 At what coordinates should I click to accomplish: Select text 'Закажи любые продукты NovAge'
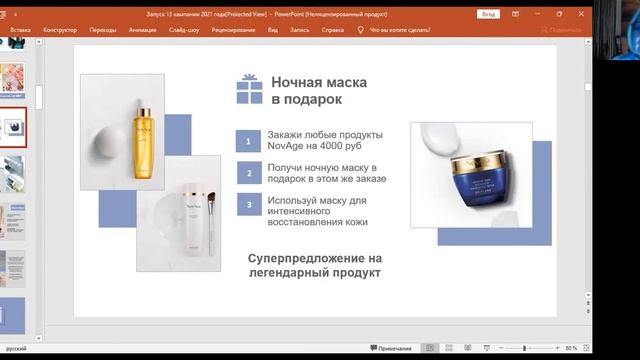click(325, 140)
